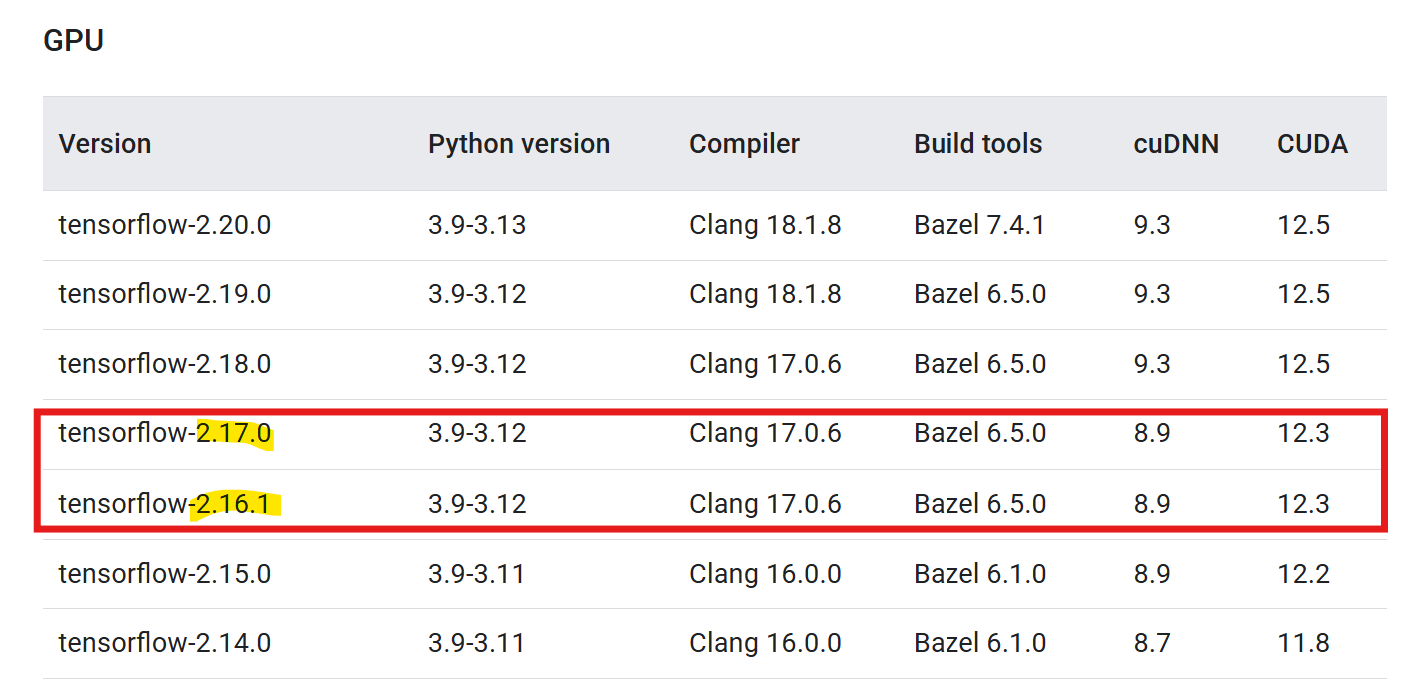This screenshot has height=680, width=1426.
Task: Select the tensorflow-2.18.0 version cell
Action: pyautogui.click(x=164, y=364)
